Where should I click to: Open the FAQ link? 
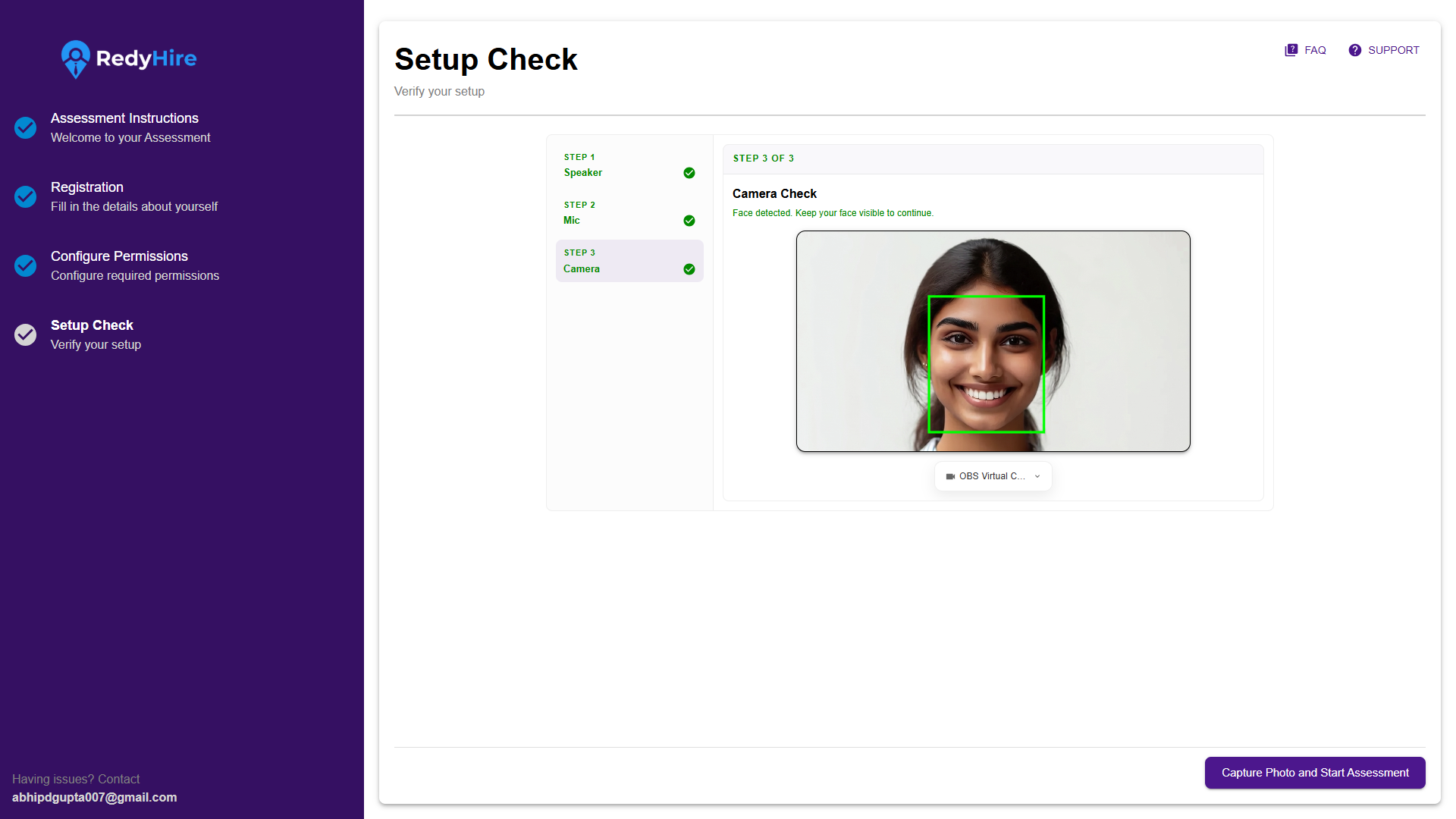click(1305, 50)
